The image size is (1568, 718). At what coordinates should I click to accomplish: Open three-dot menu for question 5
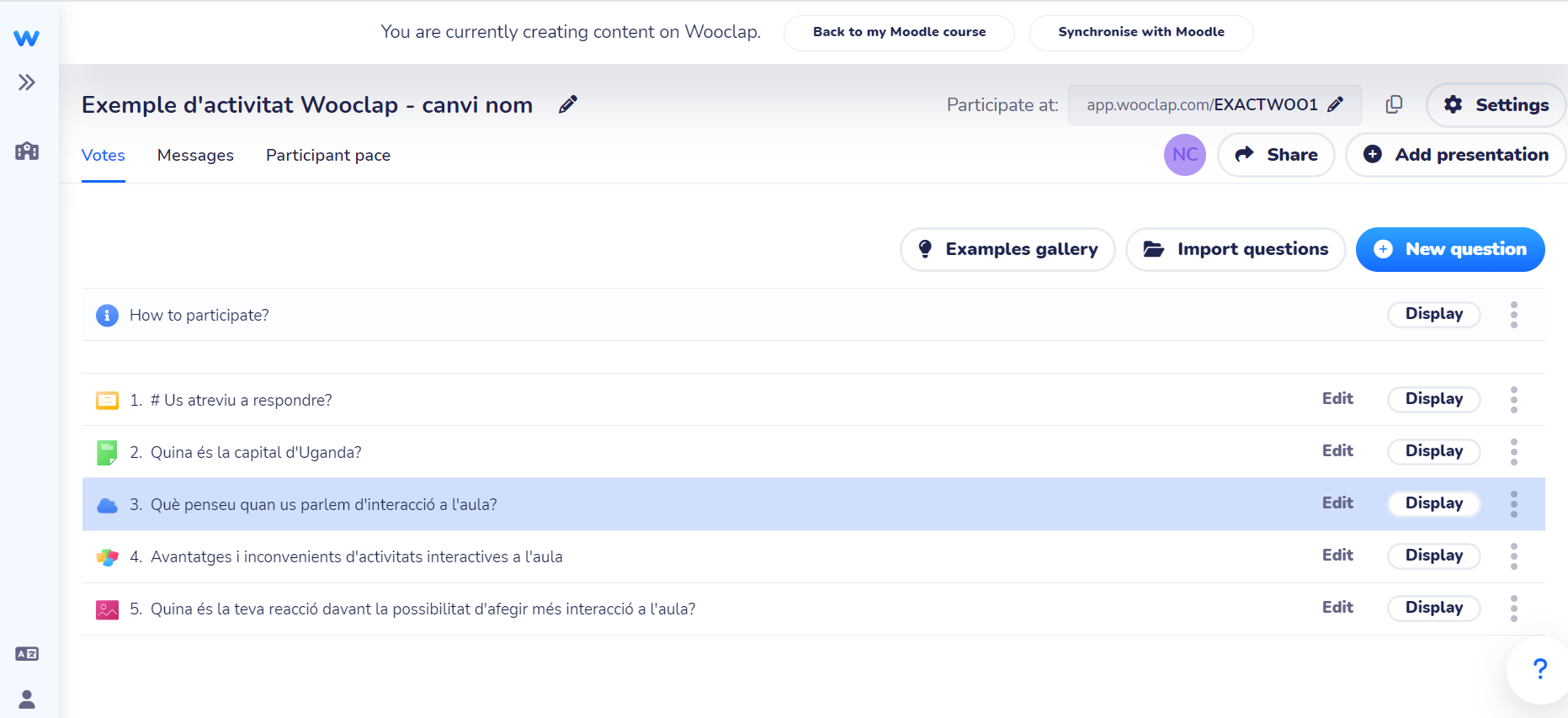click(x=1513, y=609)
